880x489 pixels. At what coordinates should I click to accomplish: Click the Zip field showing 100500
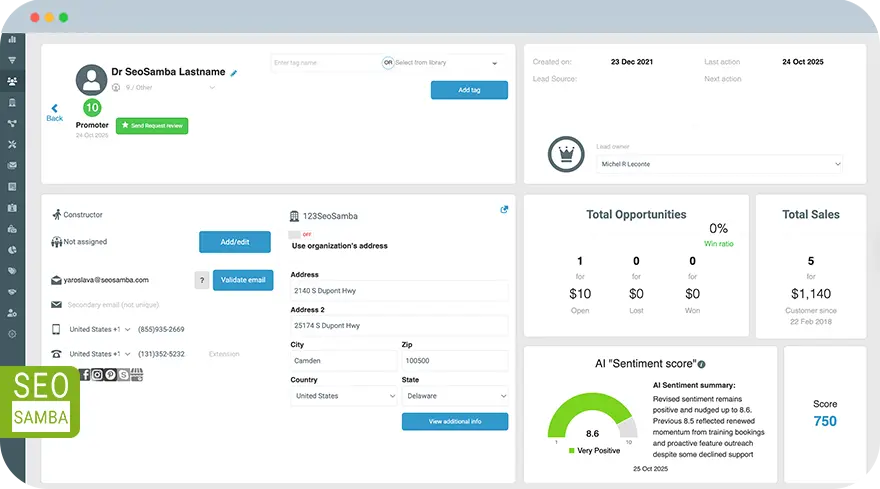[455, 360]
